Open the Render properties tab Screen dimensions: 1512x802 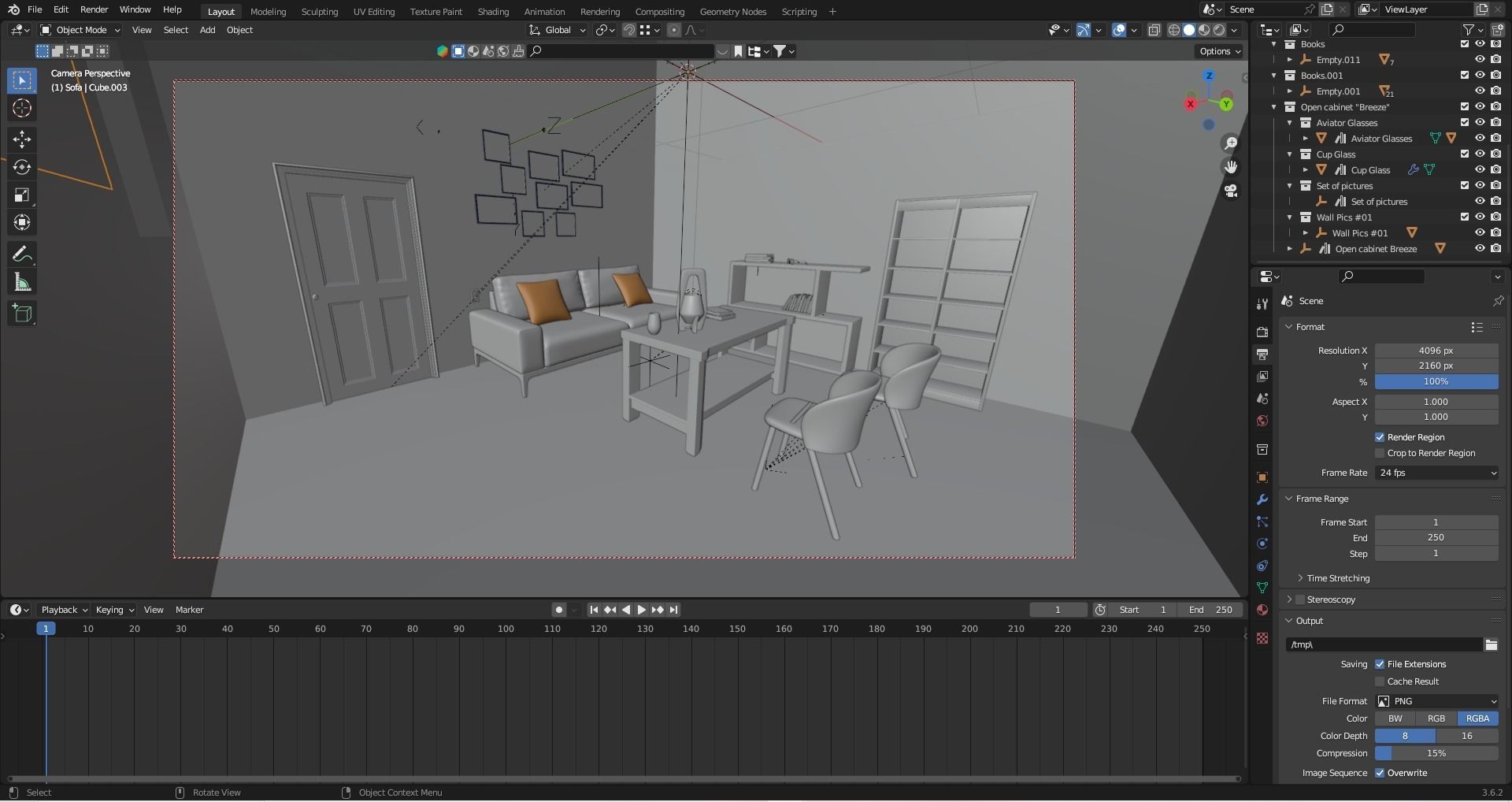click(1262, 332)
